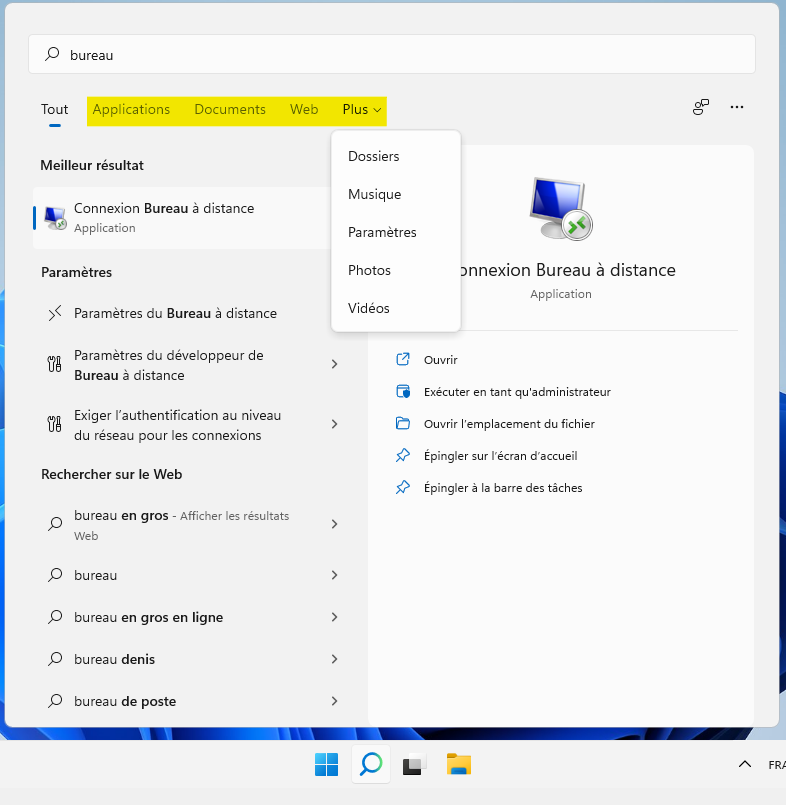Click the search box containing 'bureau'
Image resolution: width=786 pixels, height=805 pixels.
coord(400,55)
